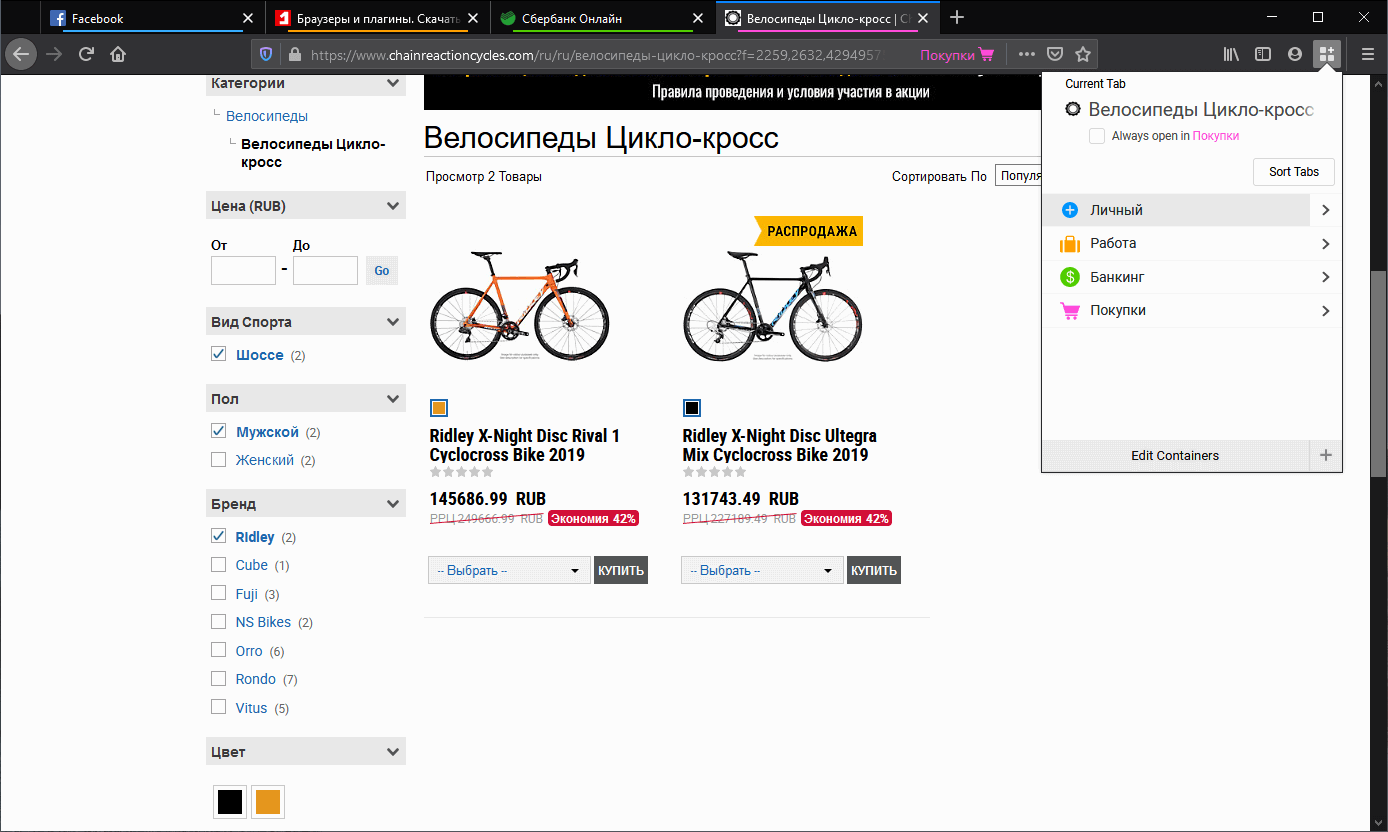Add a new container with plus
The image size is (1388, 832).
click(1326, 455)
